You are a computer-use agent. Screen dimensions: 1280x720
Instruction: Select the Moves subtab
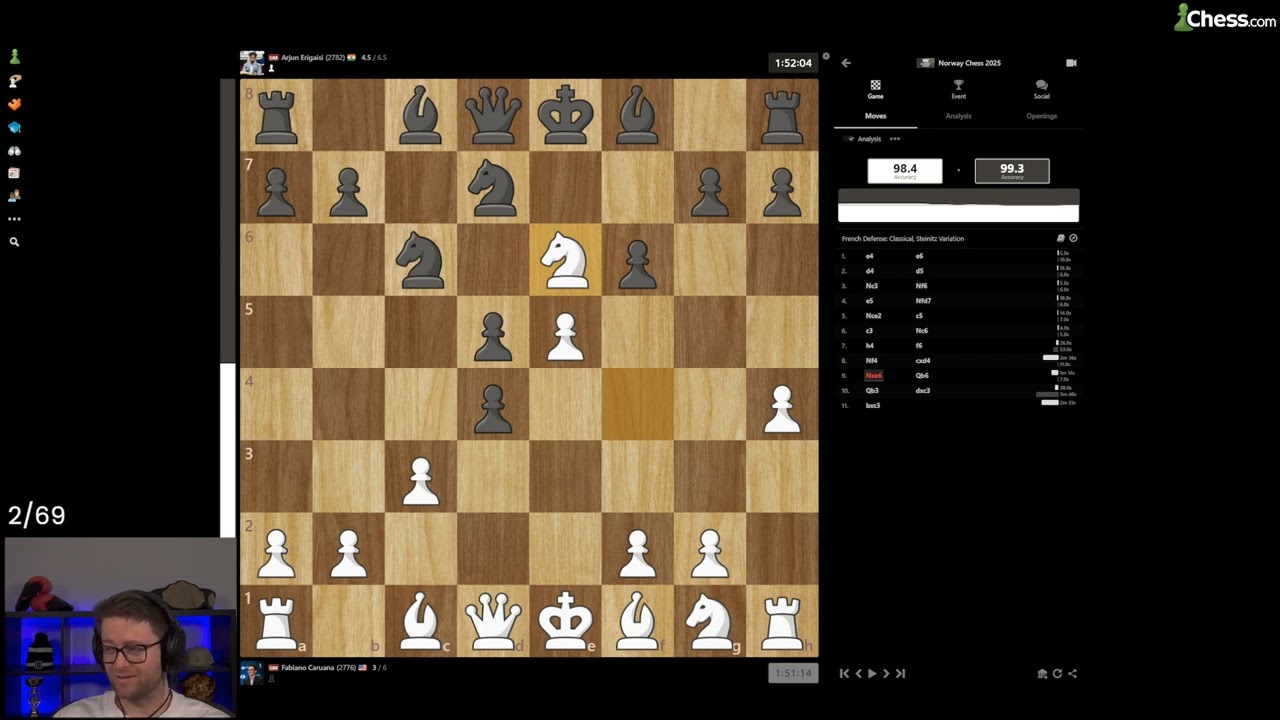pyautogui.click(x=875, y=116)
